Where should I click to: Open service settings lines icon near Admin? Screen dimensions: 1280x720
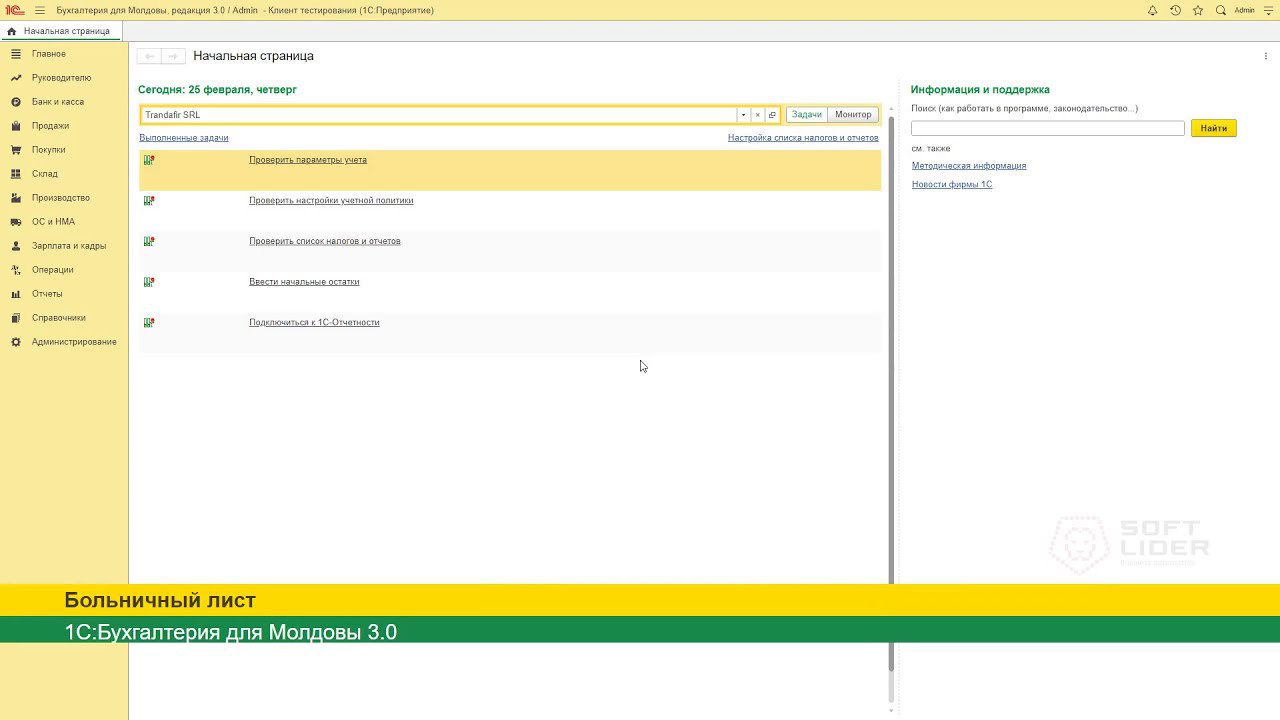[x=1268, y=10]
